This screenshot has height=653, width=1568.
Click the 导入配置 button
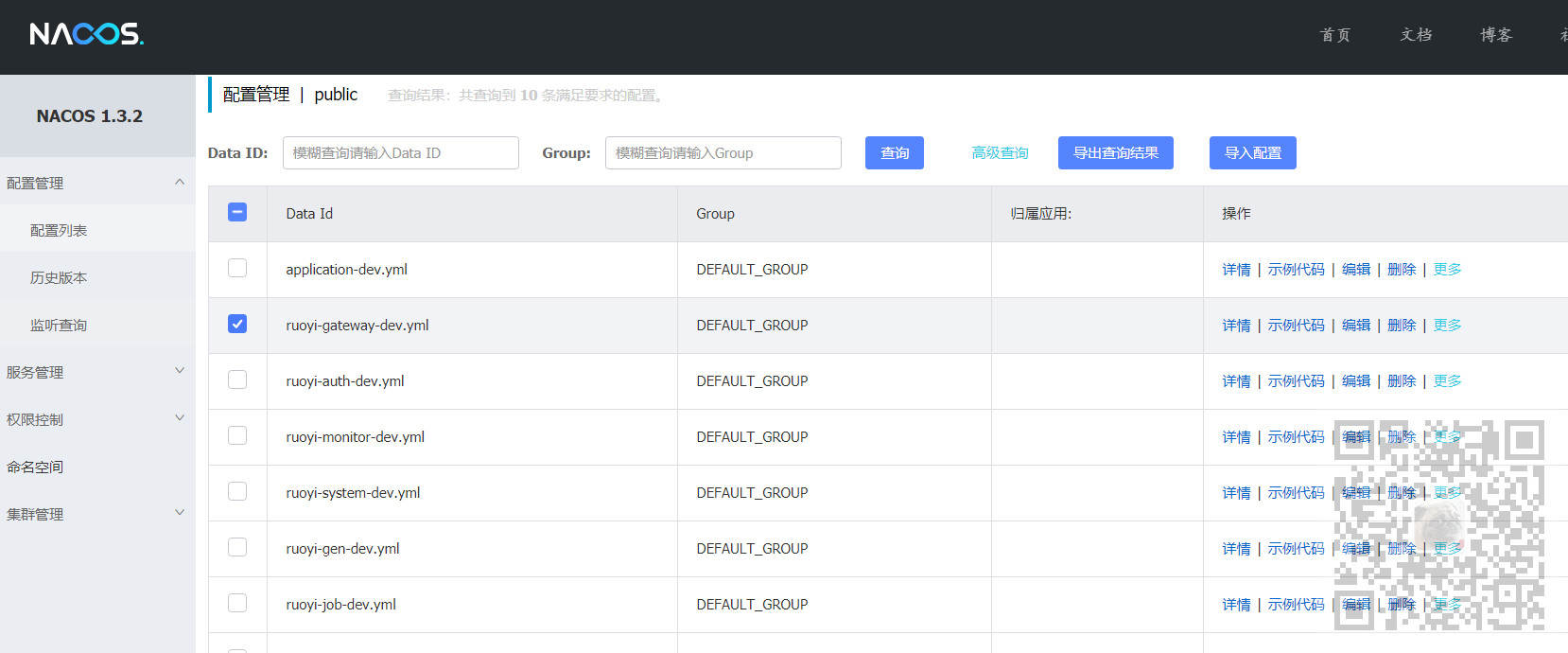point(1253,152)
